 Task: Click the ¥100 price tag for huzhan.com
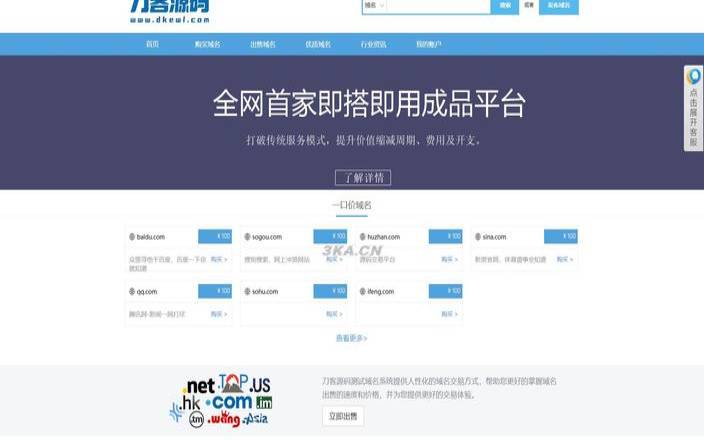[445, 236]
